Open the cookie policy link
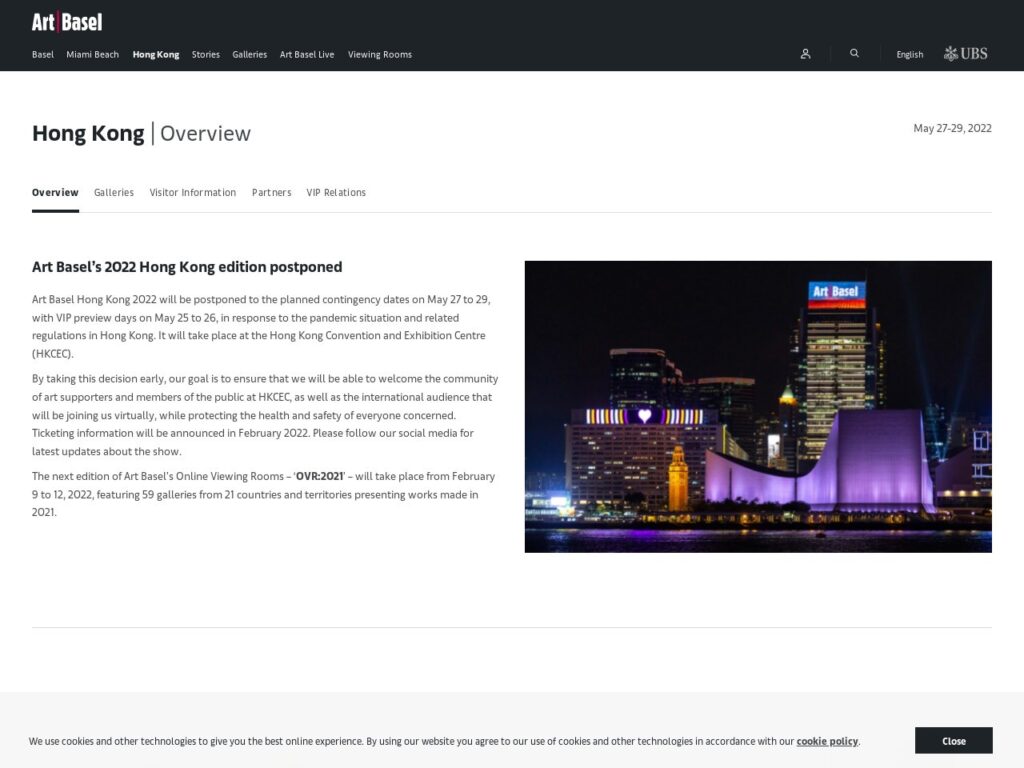The height and width of the screenshot is (768, 1024). click(827, 741)
